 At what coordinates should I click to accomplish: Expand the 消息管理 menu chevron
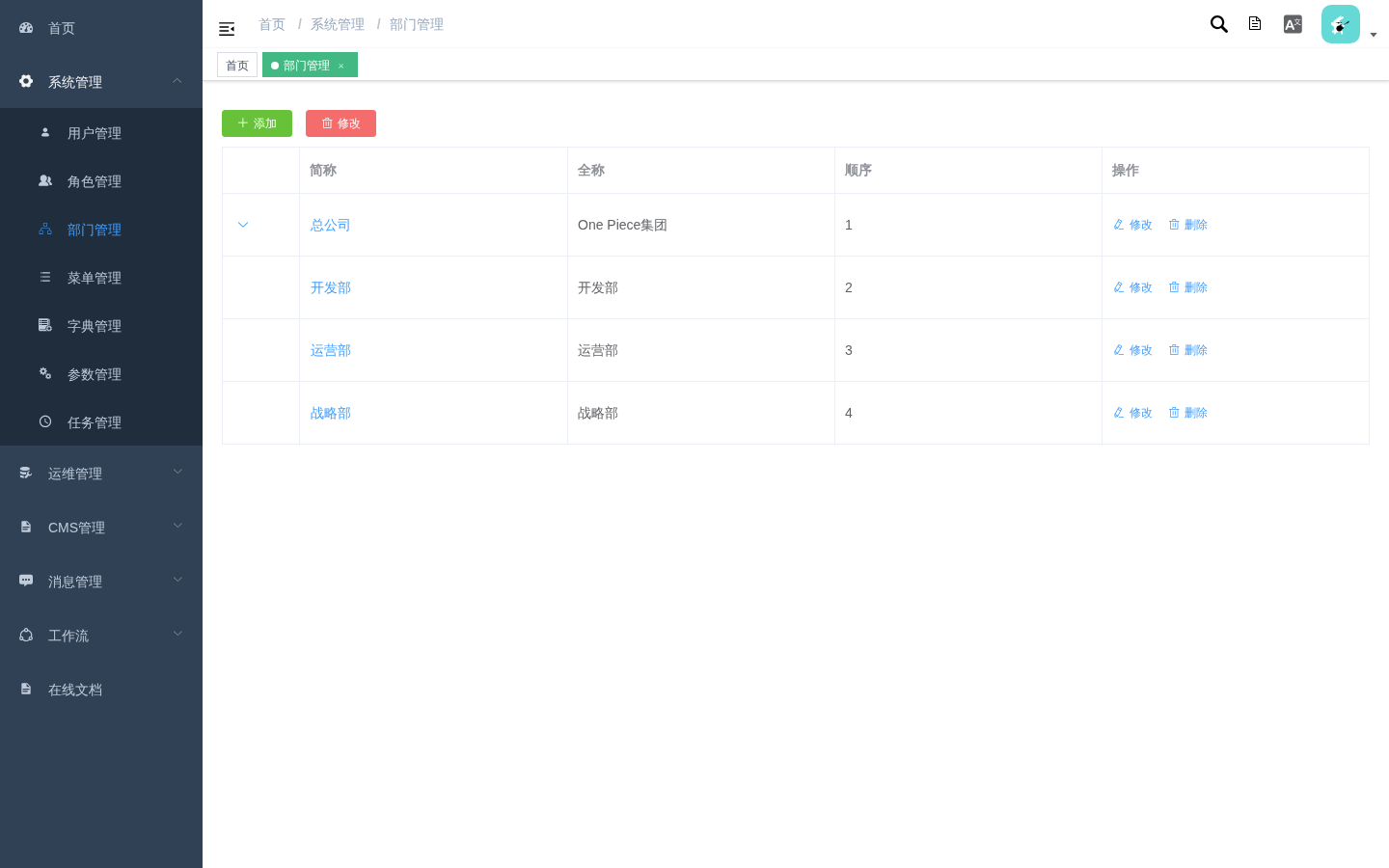(x=177, y=580)
